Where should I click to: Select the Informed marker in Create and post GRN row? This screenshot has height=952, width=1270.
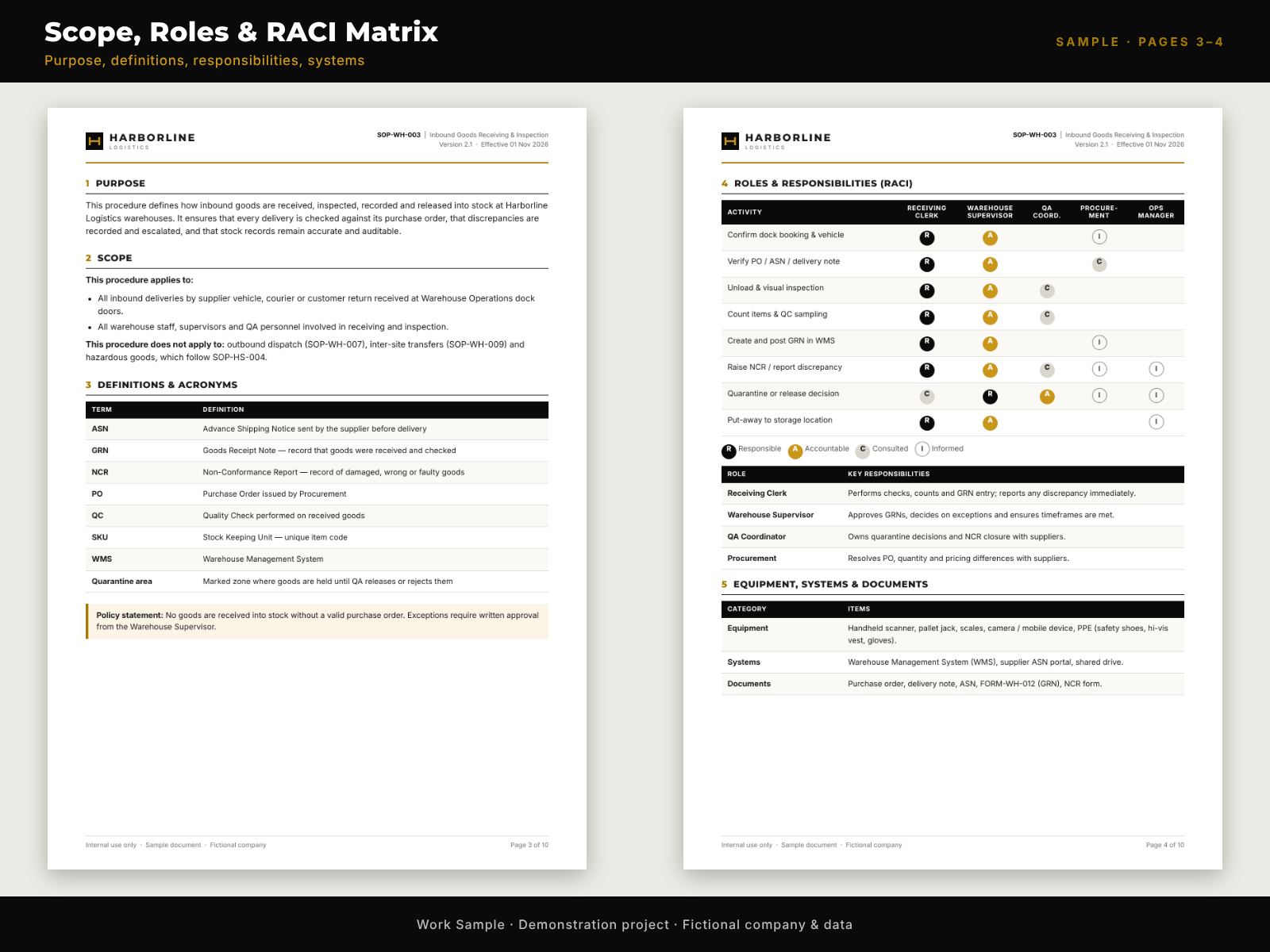1099,343
